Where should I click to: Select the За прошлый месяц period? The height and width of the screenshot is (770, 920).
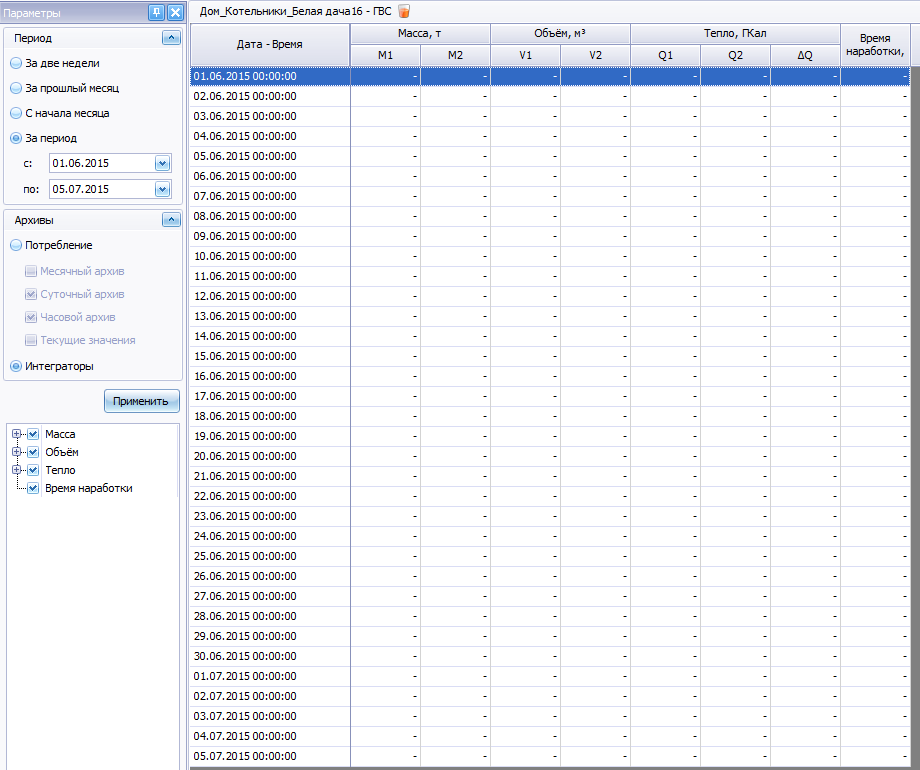16,89
